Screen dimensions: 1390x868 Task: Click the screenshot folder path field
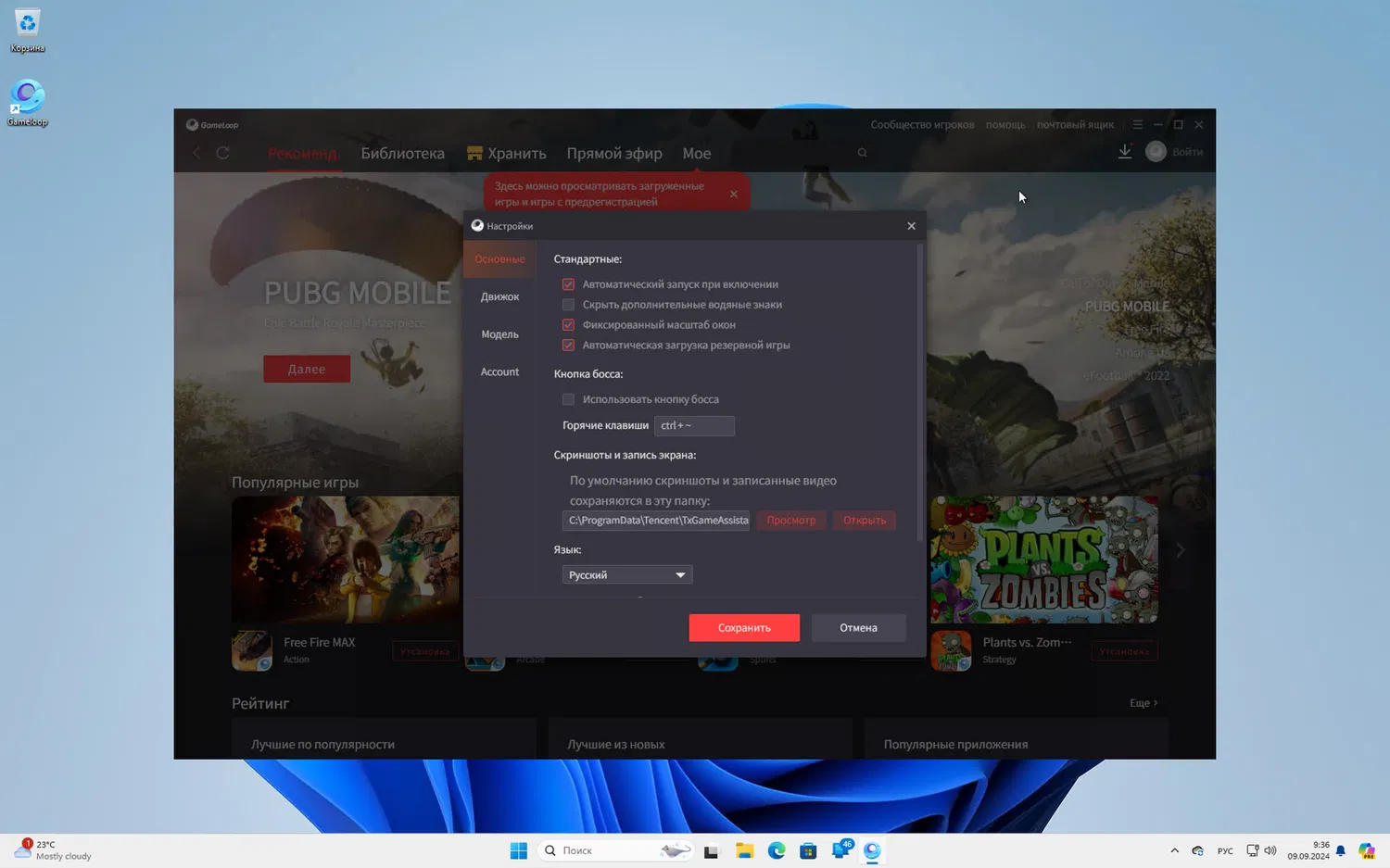click(x=656, y=521)
